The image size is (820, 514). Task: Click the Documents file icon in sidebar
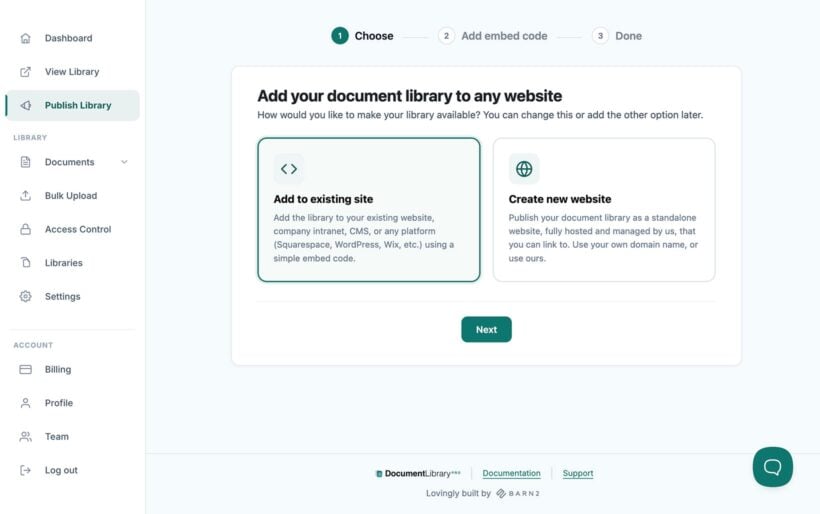coord(25,162)
